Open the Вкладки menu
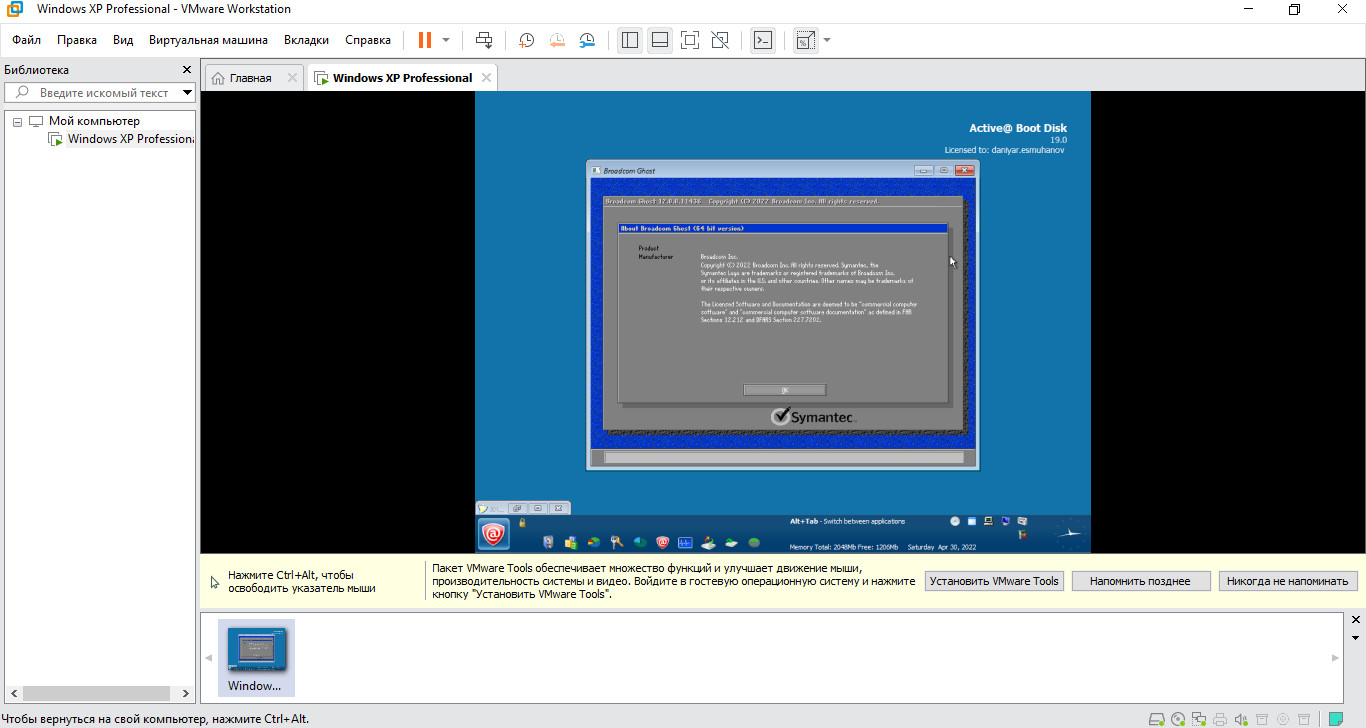 tap(306, 40)
